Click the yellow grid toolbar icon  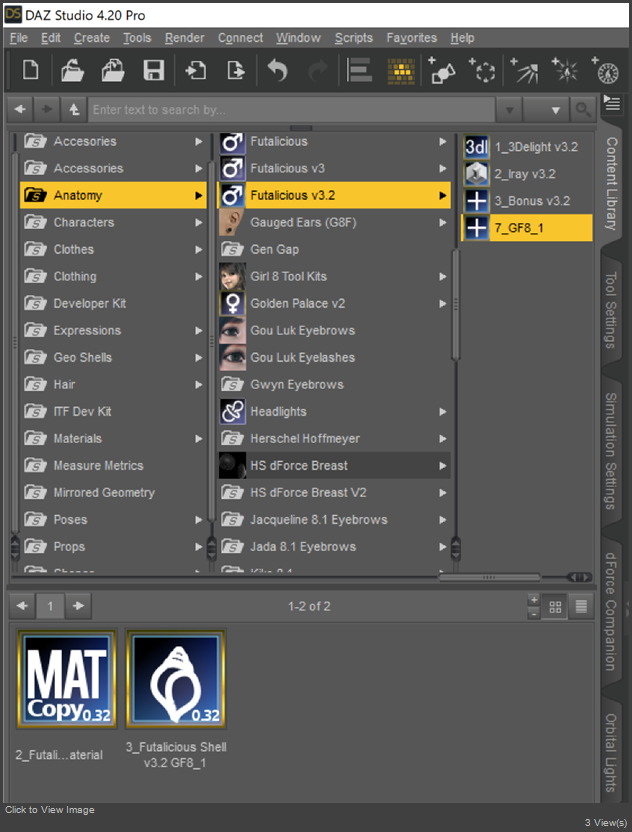(x=401, y=71)
